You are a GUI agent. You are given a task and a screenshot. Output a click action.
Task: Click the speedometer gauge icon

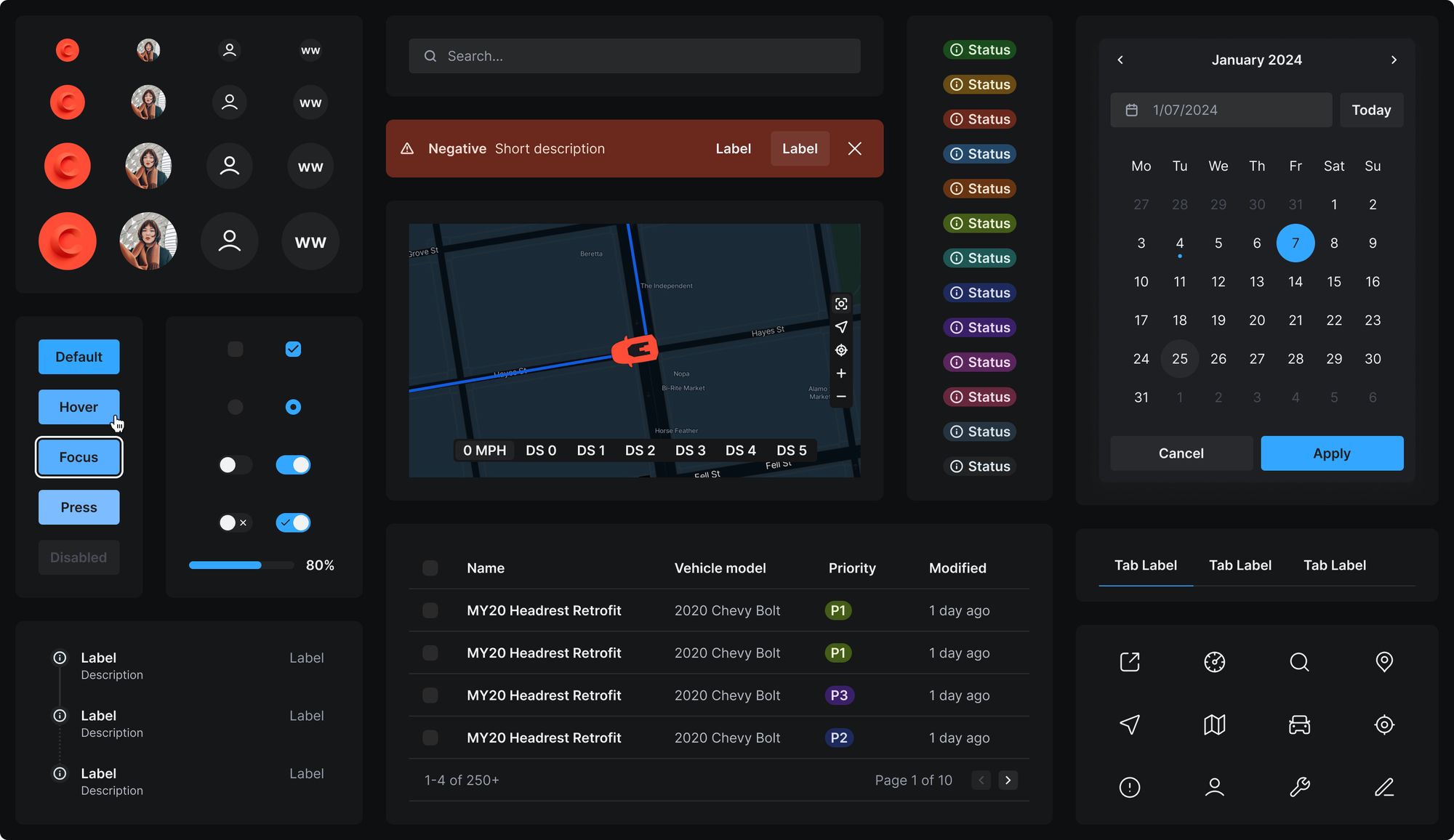1215,662
